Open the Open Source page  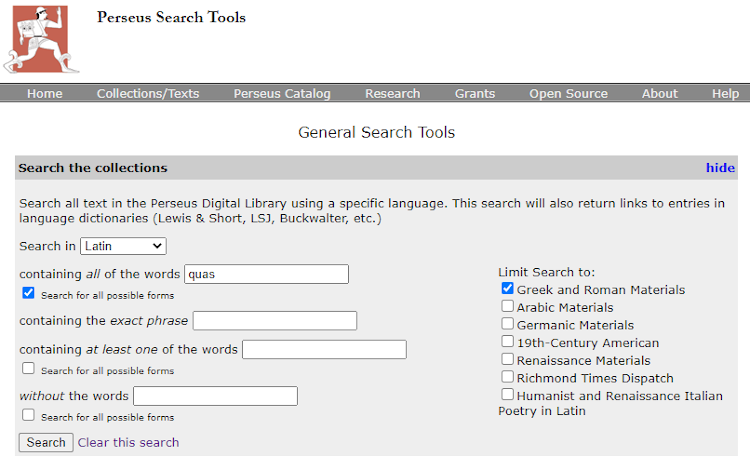tap(568, 94)
